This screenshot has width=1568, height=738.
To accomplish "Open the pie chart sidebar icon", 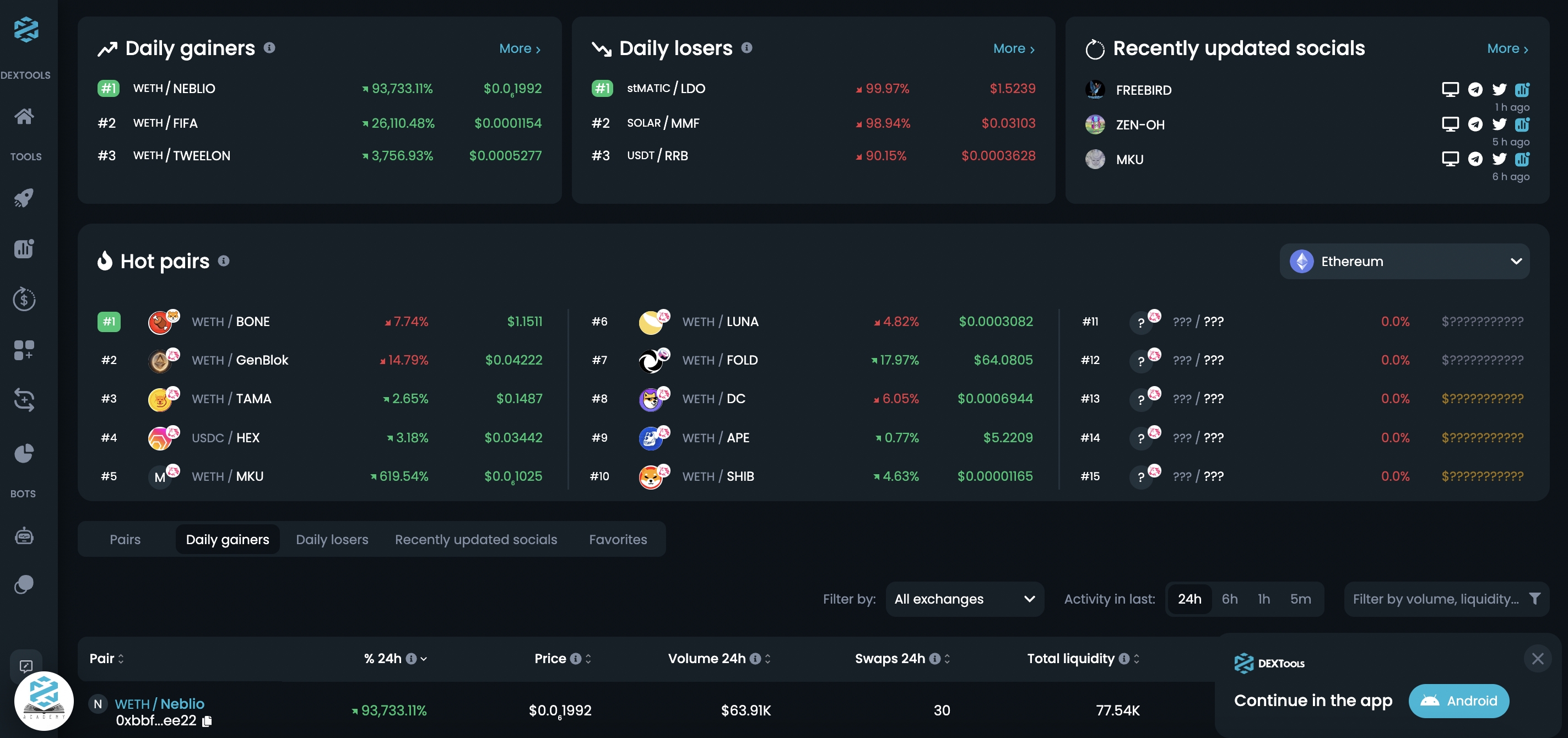I will pyautogui.click(x=24, y=453).
